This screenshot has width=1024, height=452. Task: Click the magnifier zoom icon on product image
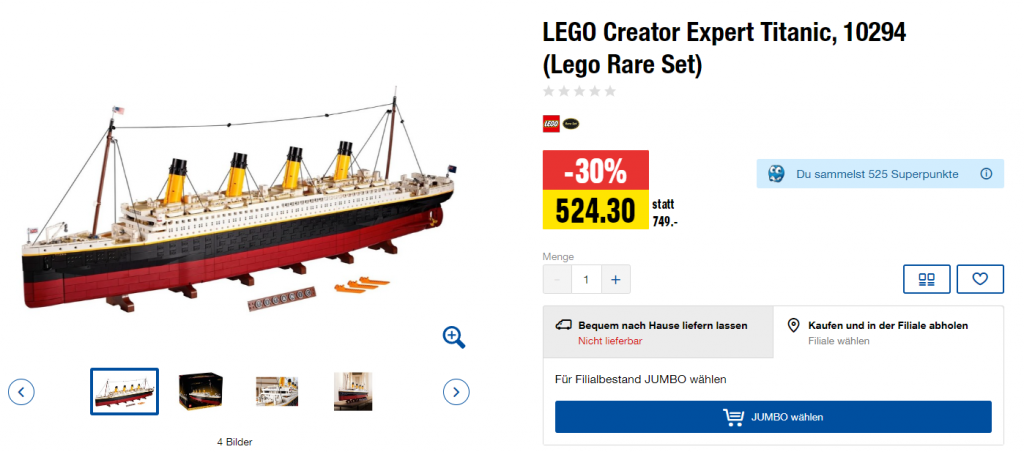coord(454,337)
